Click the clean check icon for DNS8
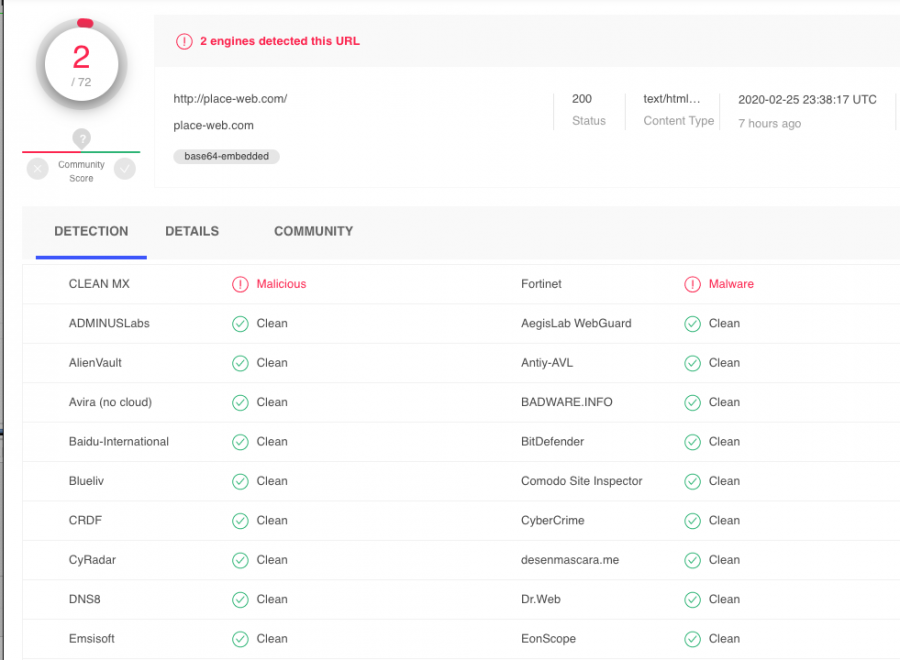Image resolution: width=900 pixels, height=660 pixels. coord(240,600)
